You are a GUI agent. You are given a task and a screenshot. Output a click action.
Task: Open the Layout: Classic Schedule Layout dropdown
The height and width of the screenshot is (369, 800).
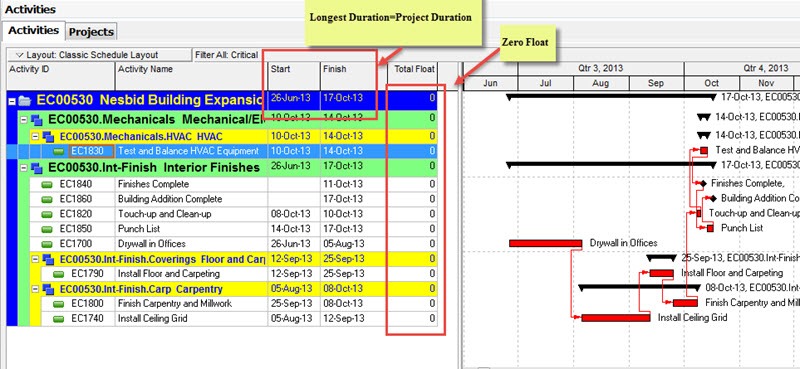pyautogui.click(x=99, y=55)
